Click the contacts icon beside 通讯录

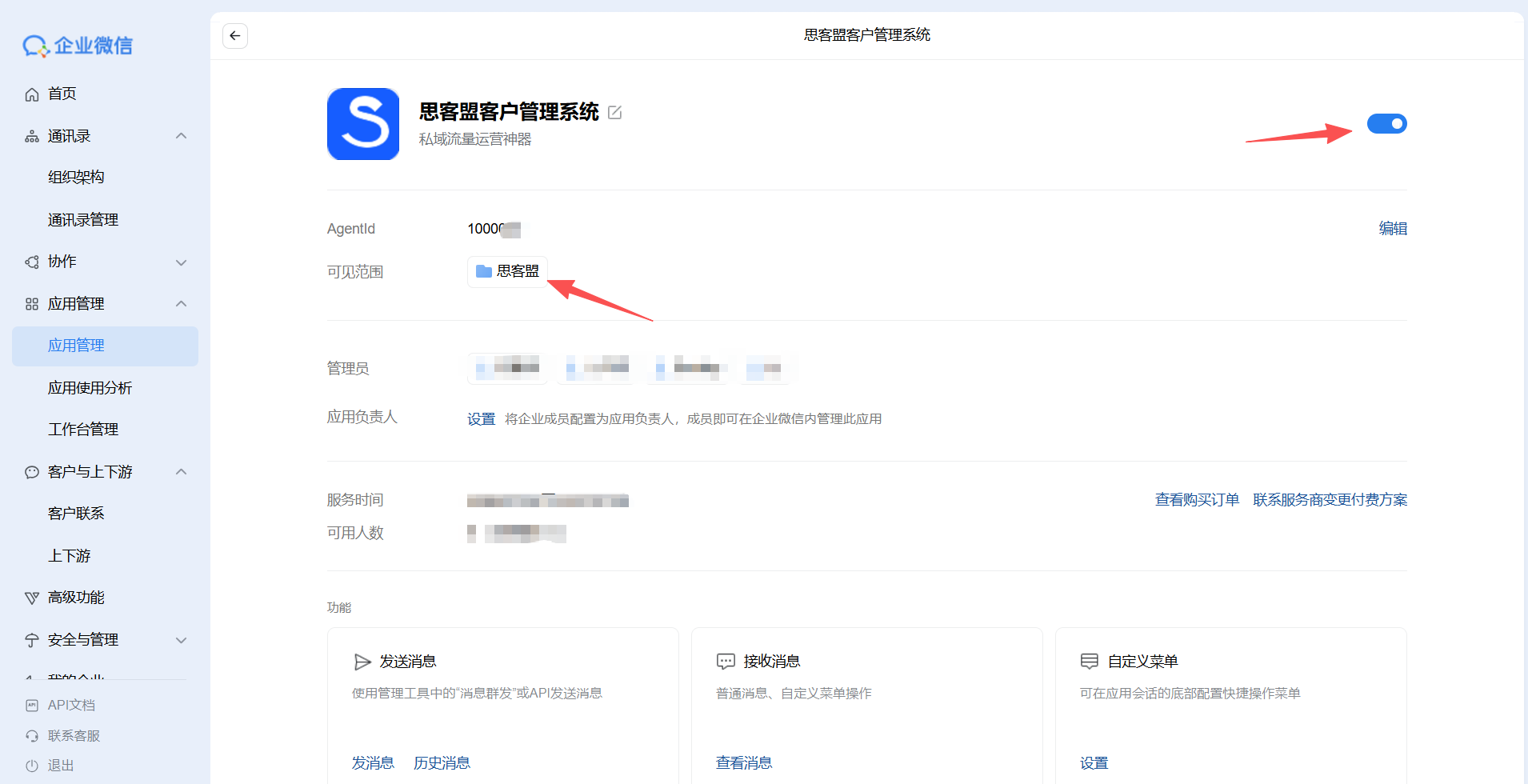(32, 137)
